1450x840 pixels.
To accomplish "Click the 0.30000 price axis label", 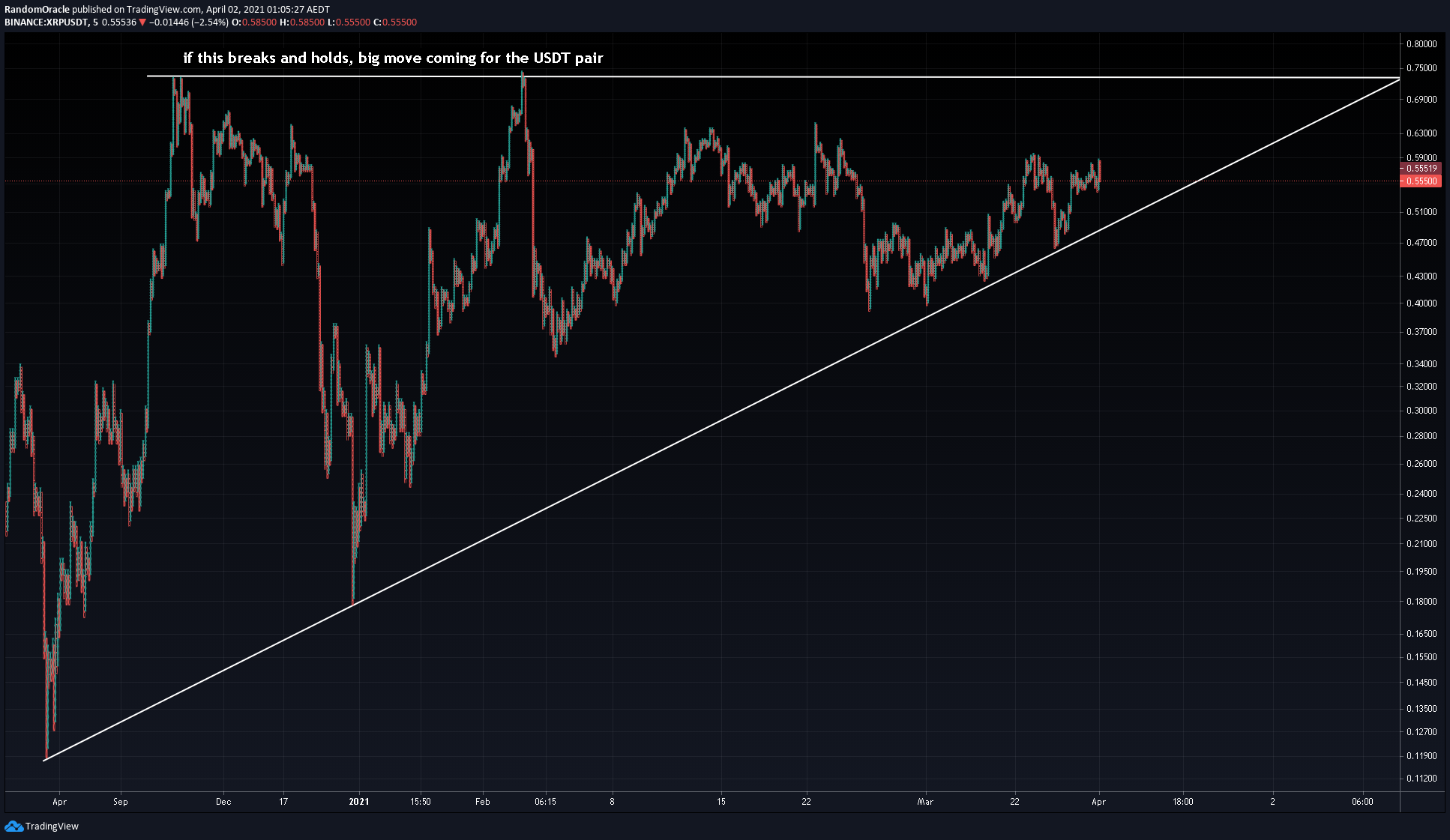I will [x=1422, y=411].
